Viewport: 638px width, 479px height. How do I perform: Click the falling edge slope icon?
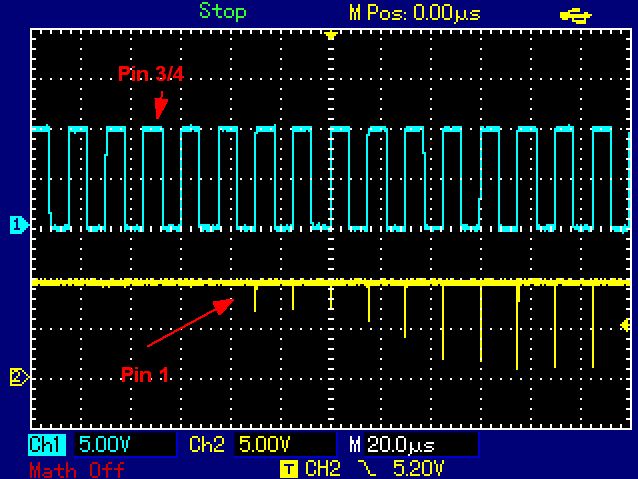[x=364, y=467]
